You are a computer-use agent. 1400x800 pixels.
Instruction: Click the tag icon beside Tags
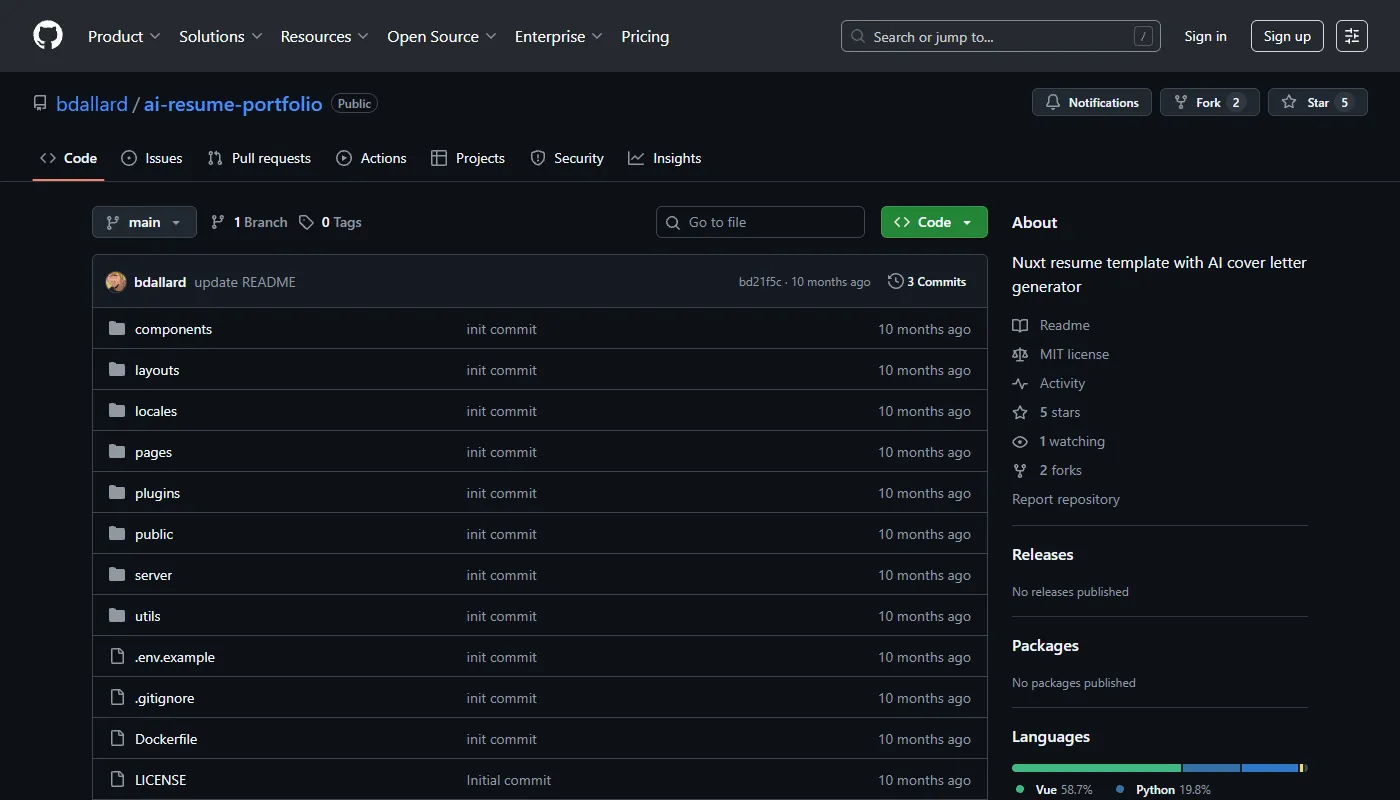point(306,222)
